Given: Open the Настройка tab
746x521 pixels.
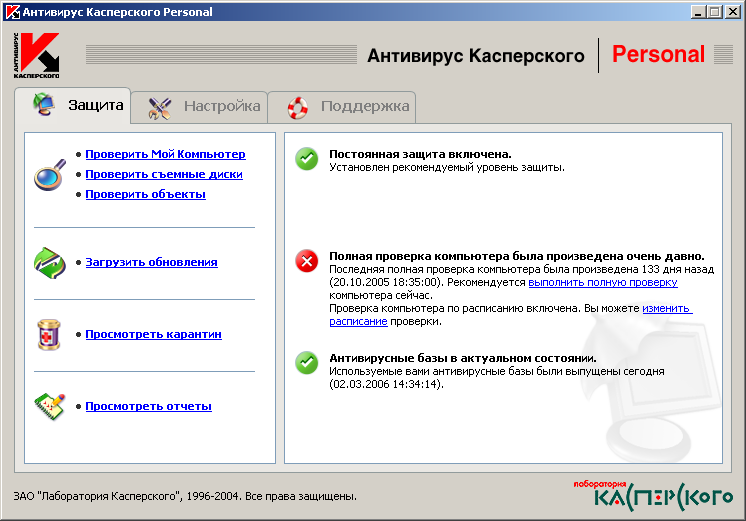Looking at the screenshot, I should point(199,107).
